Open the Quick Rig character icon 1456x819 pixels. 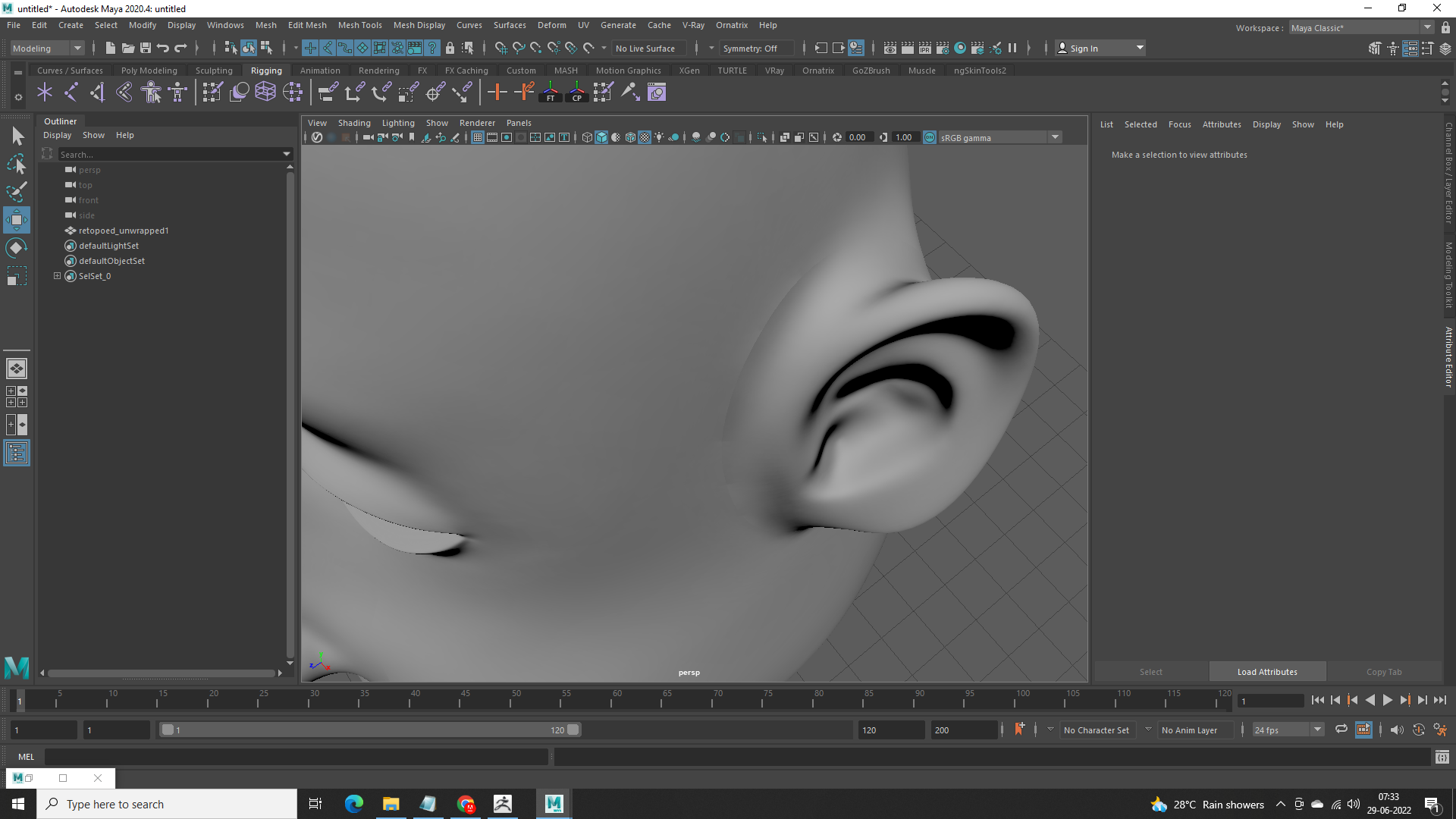151,93
